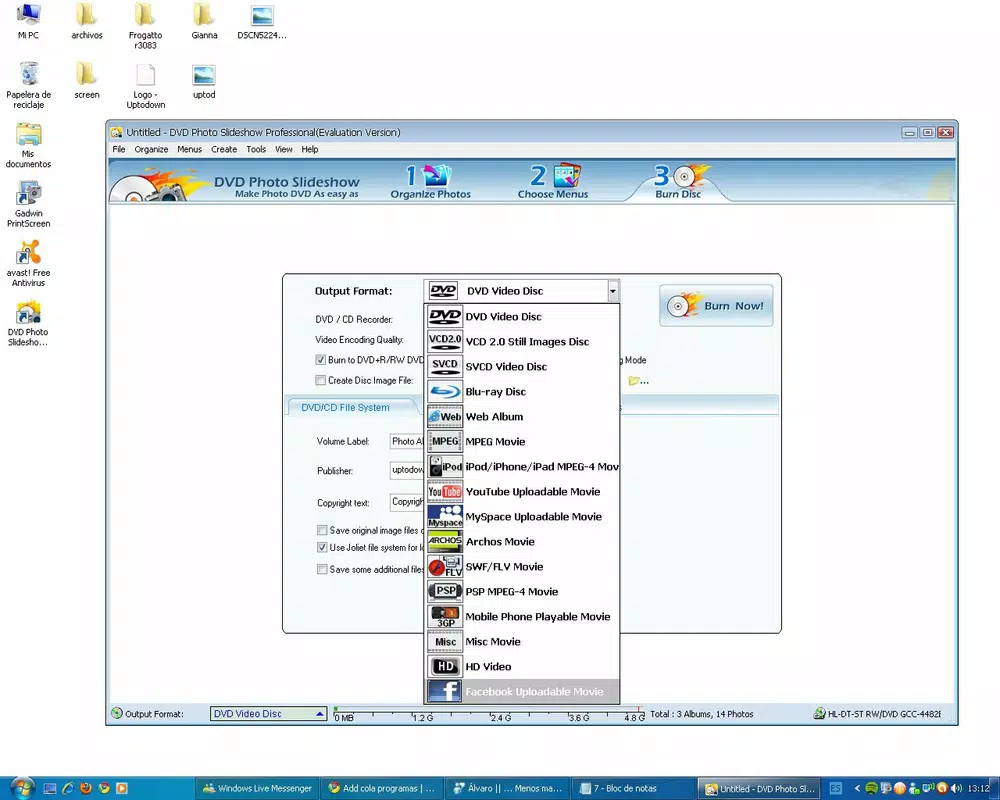This screenshot has width=1000, height=800.
Task: Enable Save some additional files checkbox
Action: [x=322, y=569]
